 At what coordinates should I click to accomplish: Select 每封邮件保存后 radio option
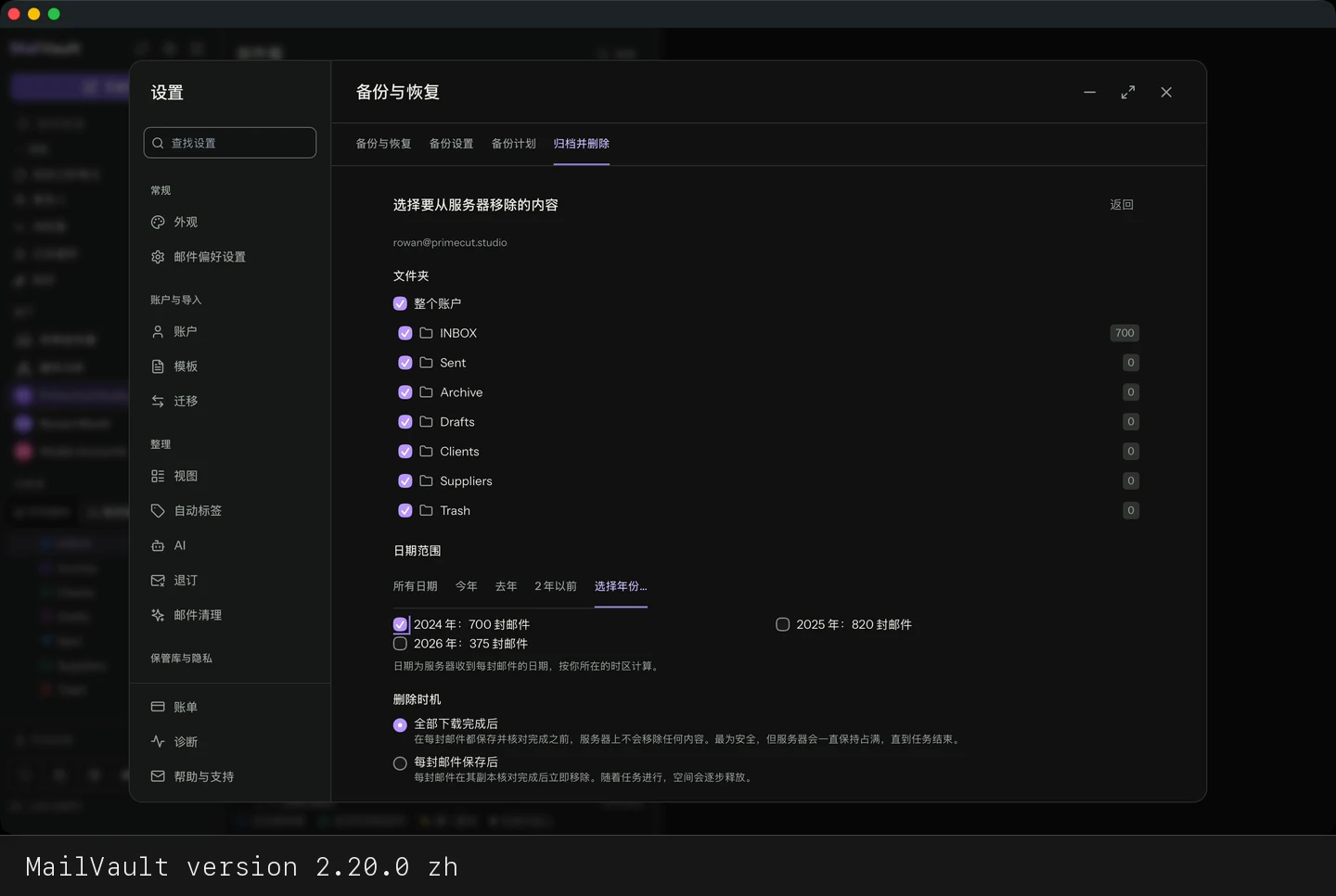[x=400, y=763]
